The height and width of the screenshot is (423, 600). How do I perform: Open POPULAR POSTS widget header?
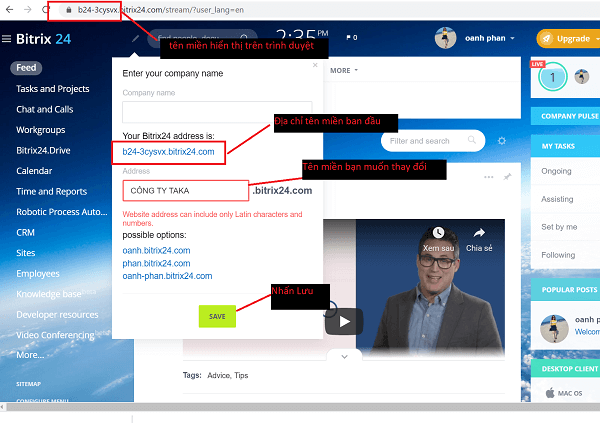(x=566, y=290)
